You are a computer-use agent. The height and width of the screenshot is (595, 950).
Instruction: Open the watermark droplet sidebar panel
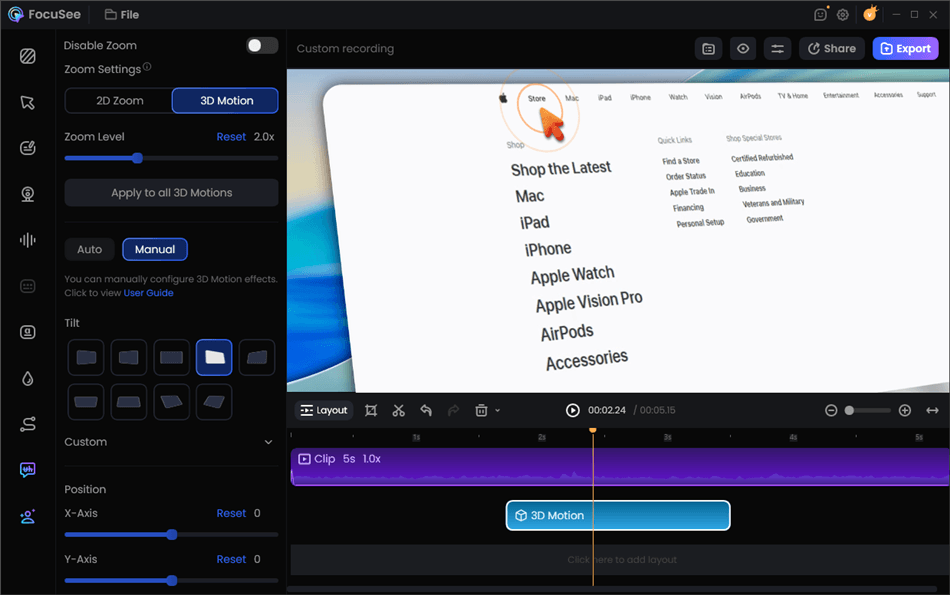27,379
